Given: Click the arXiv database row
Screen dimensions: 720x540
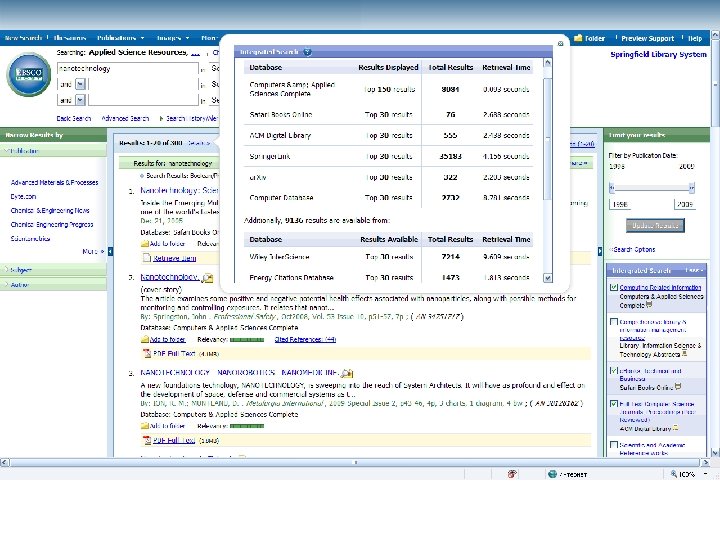Looking at the screenshot, I should coord(388,177).
